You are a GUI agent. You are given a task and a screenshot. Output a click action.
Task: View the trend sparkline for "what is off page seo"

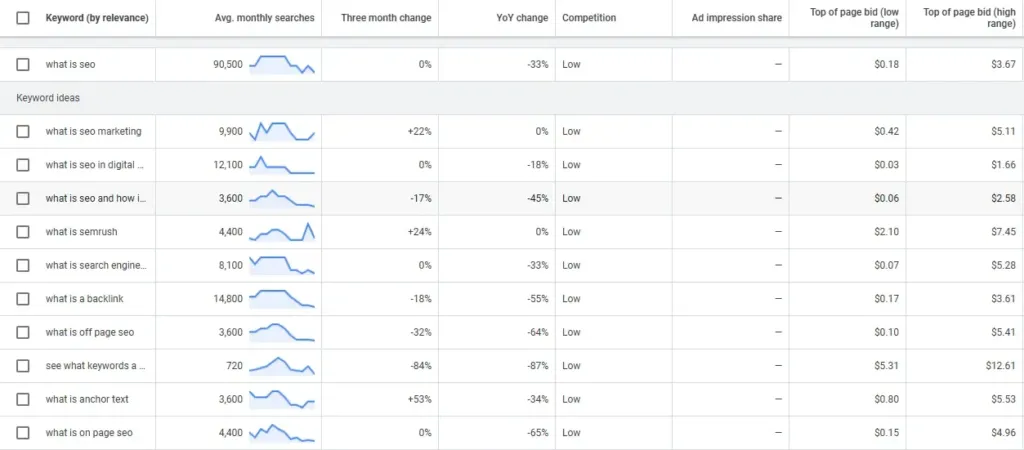pos(282,333)
